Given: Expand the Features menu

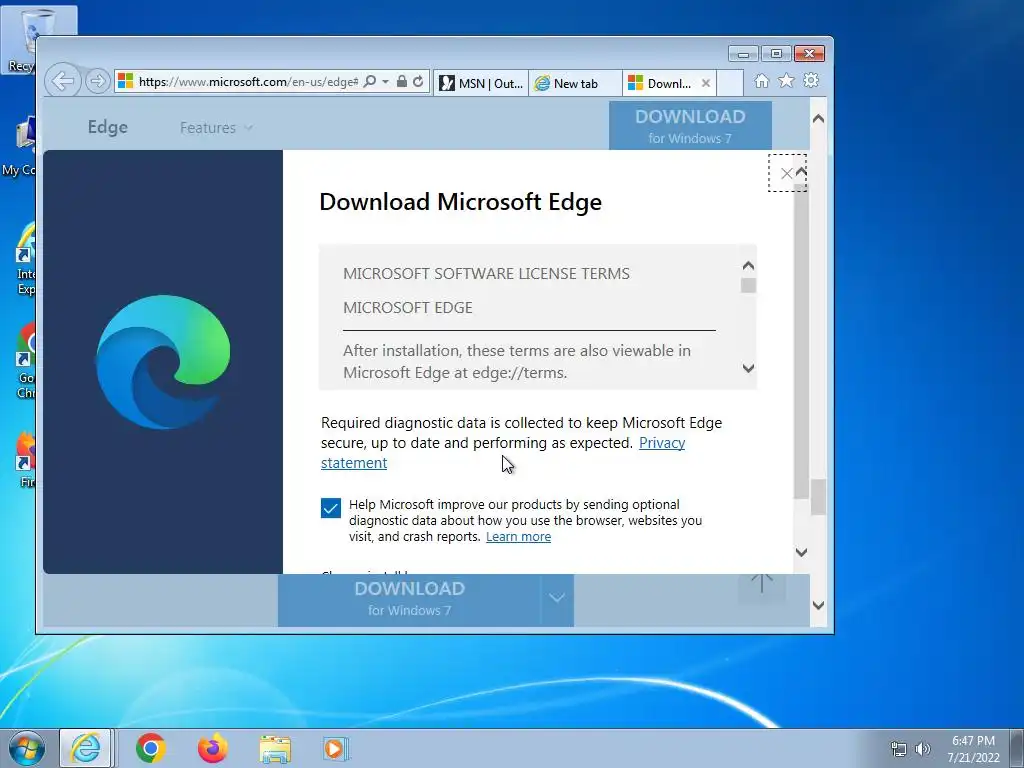Looking at the screenshot, I should tap(216, 127).
